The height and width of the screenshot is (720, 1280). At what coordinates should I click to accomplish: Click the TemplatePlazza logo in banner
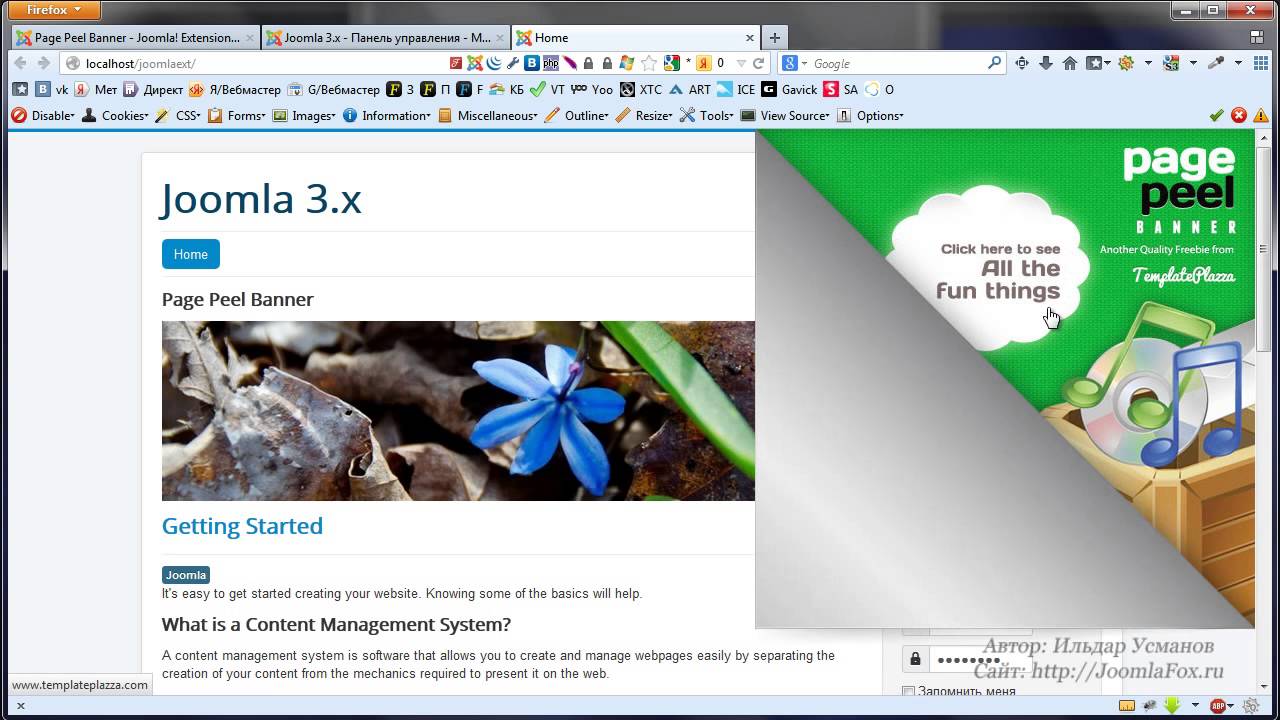pos(1184,275)
